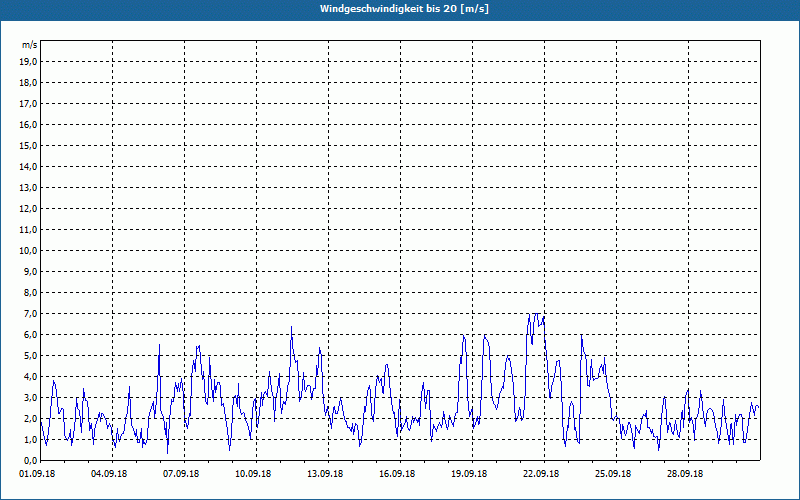
Task: Click the 2,0 y-axis label
Action: click(x=31, y=418)
